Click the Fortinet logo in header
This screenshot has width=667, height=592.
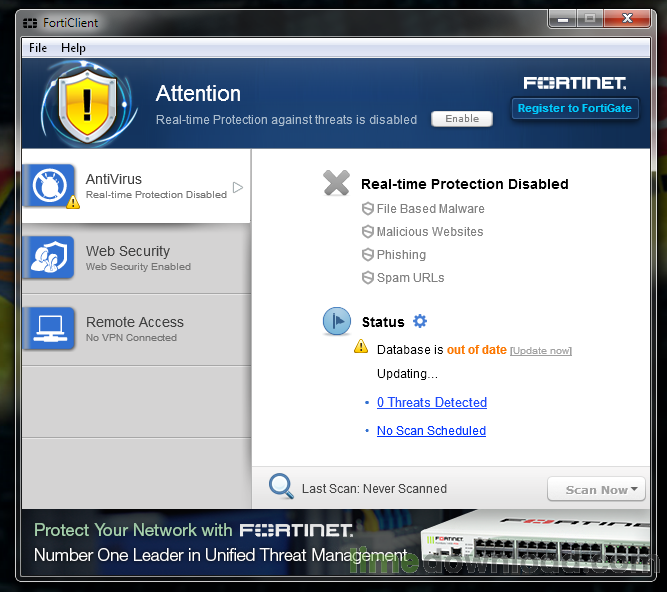(575, 83)
